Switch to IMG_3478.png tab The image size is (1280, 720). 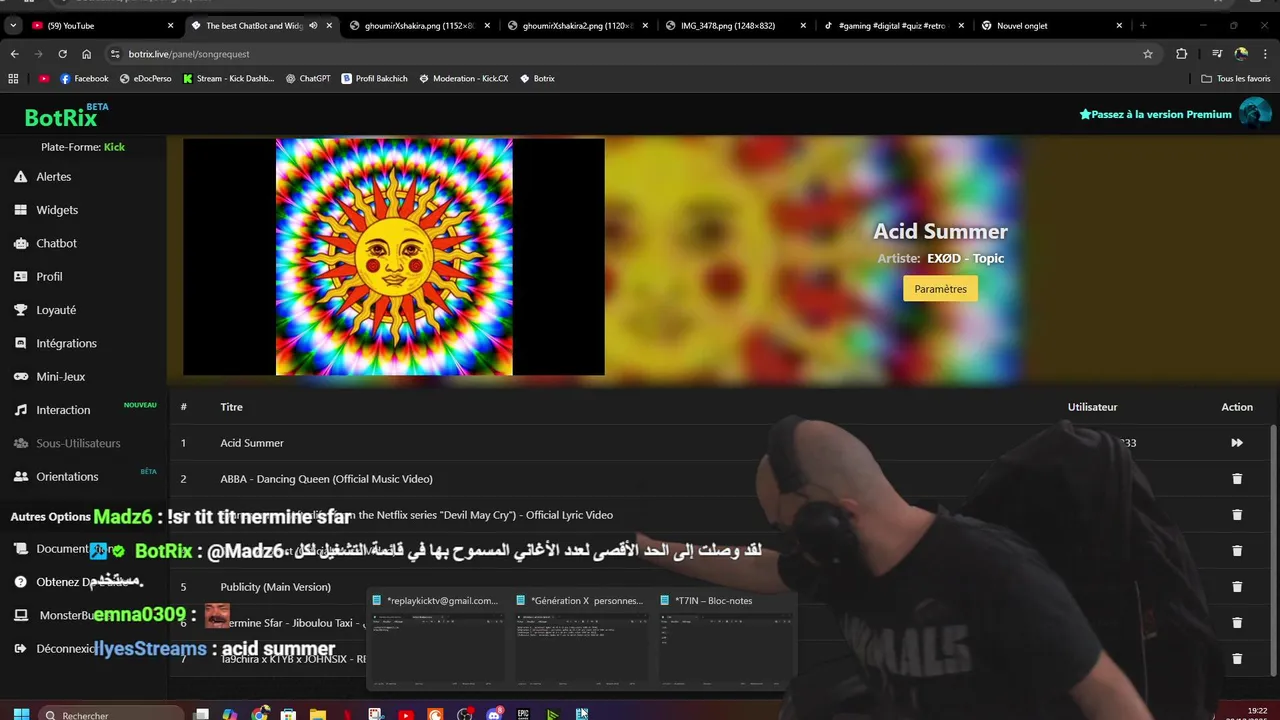[736, 26]
